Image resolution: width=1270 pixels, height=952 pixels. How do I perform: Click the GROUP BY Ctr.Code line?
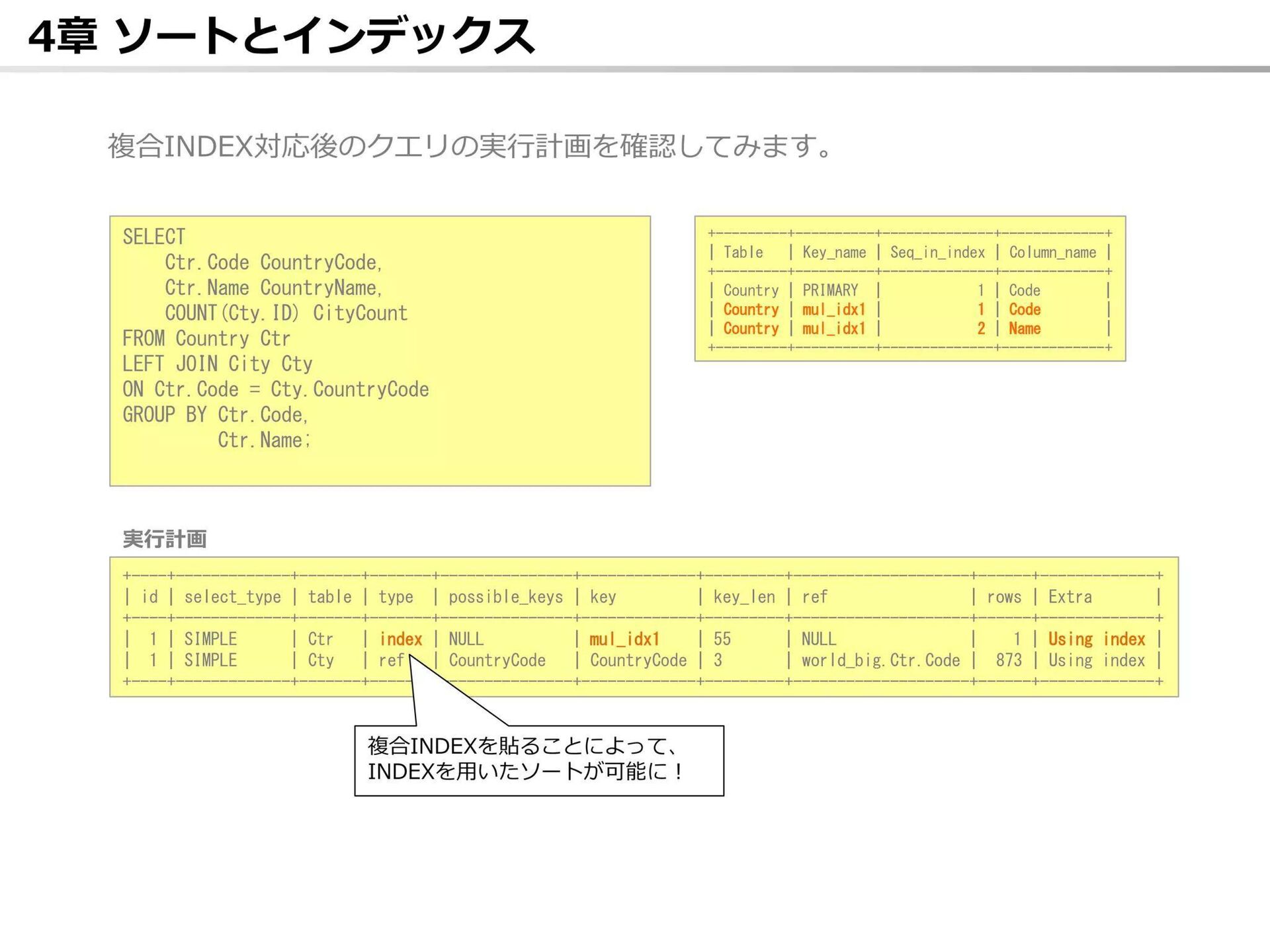215,415
